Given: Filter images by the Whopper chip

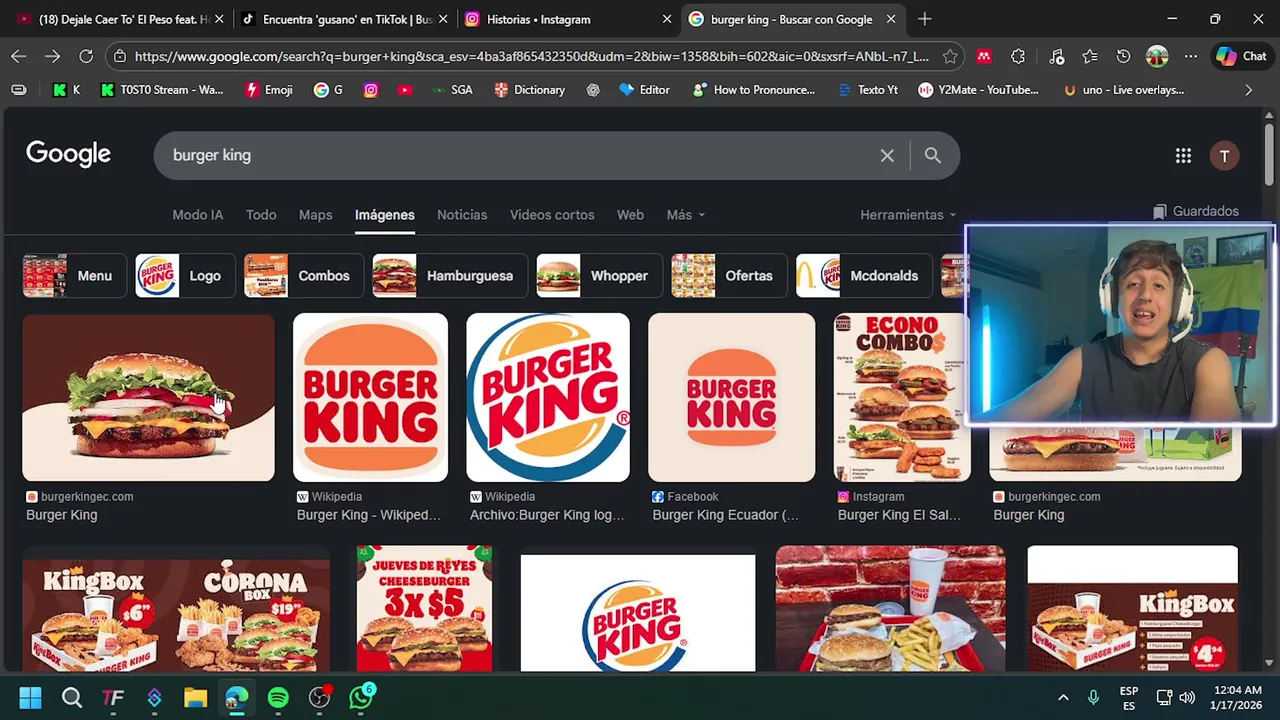Looking at the screenshot, I should click(x=599, y=276).
